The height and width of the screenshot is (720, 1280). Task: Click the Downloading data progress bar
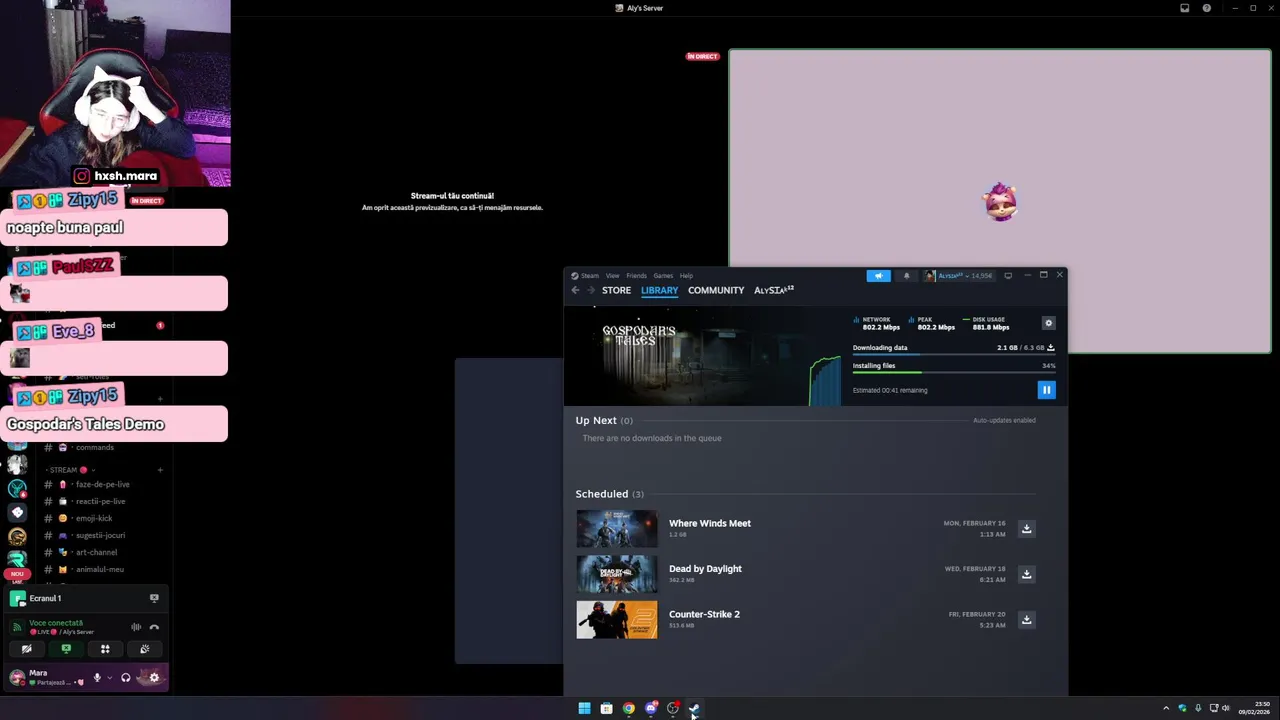point(954,356)
